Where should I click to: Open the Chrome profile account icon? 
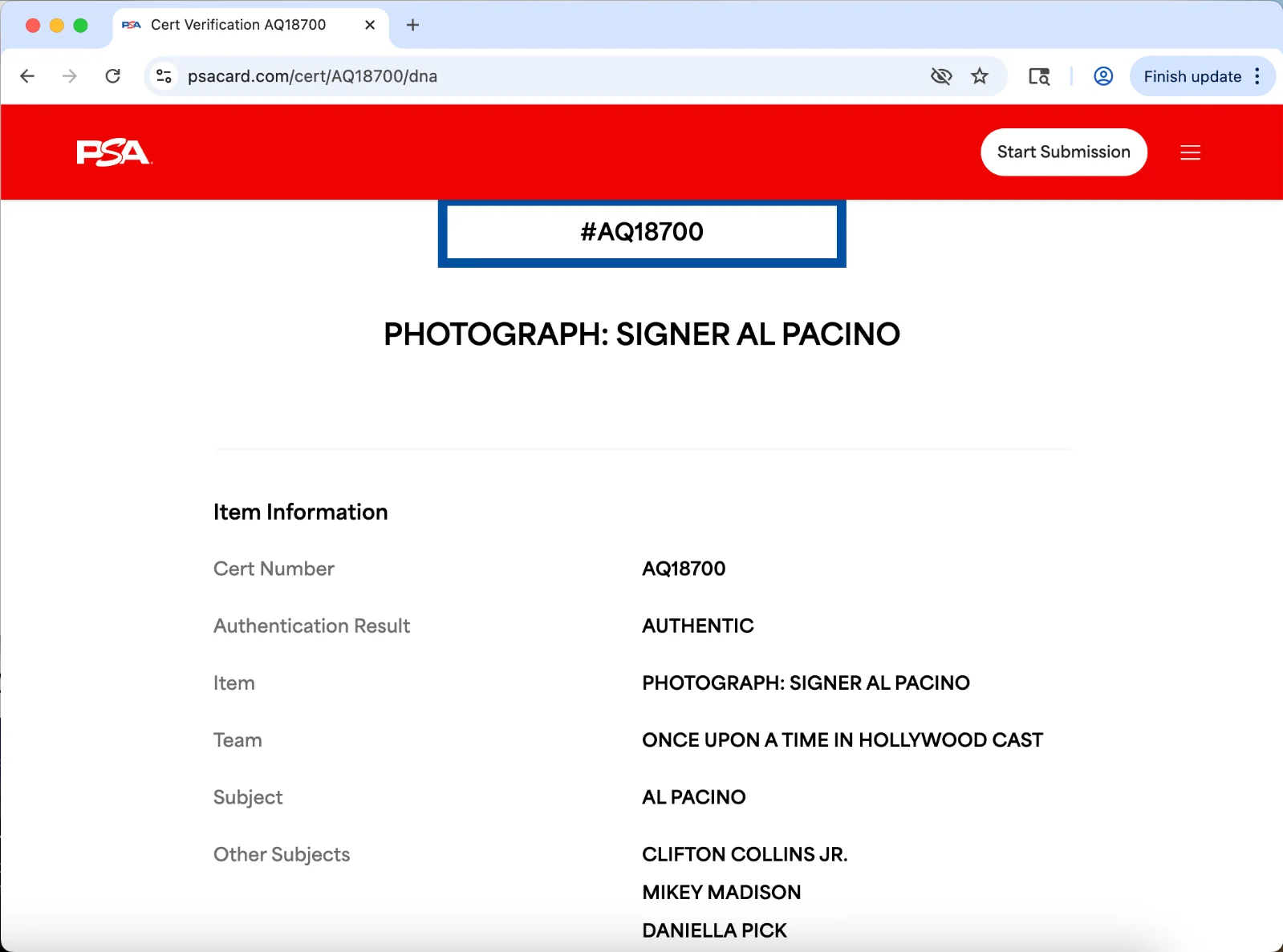pyautogui.click(x=1103, y=76)
